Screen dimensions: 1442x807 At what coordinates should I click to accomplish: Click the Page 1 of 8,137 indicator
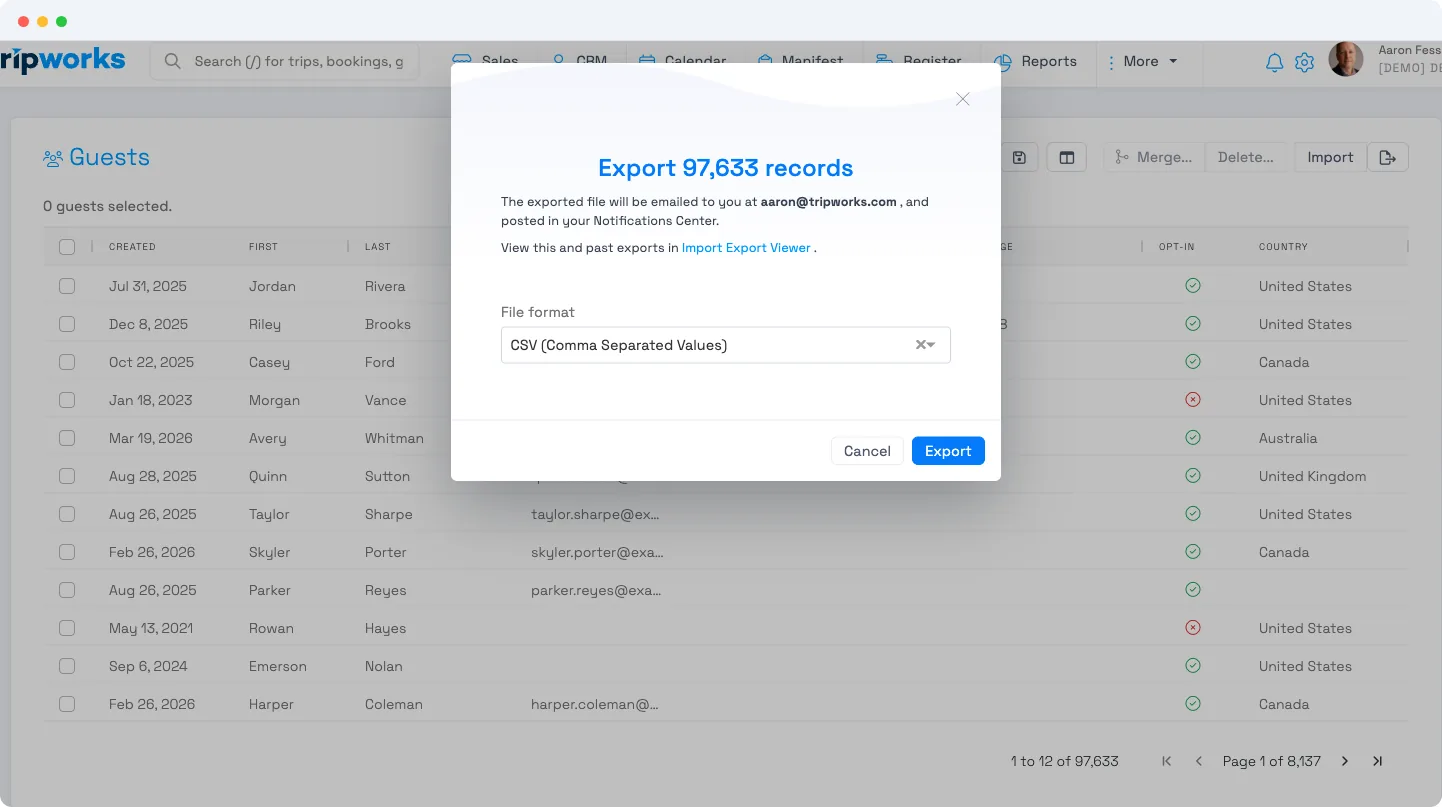pos(1271,761)
